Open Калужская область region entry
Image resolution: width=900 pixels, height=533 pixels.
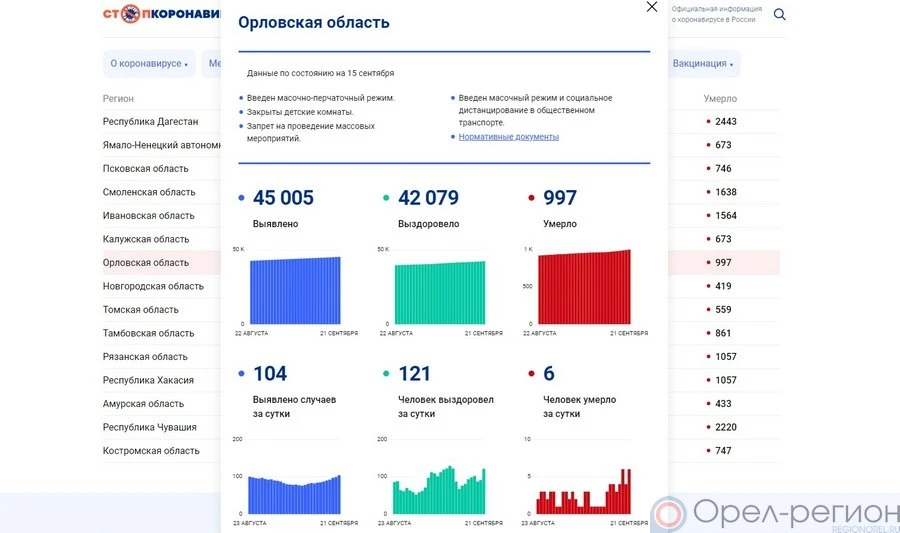(x=145, y=239)
